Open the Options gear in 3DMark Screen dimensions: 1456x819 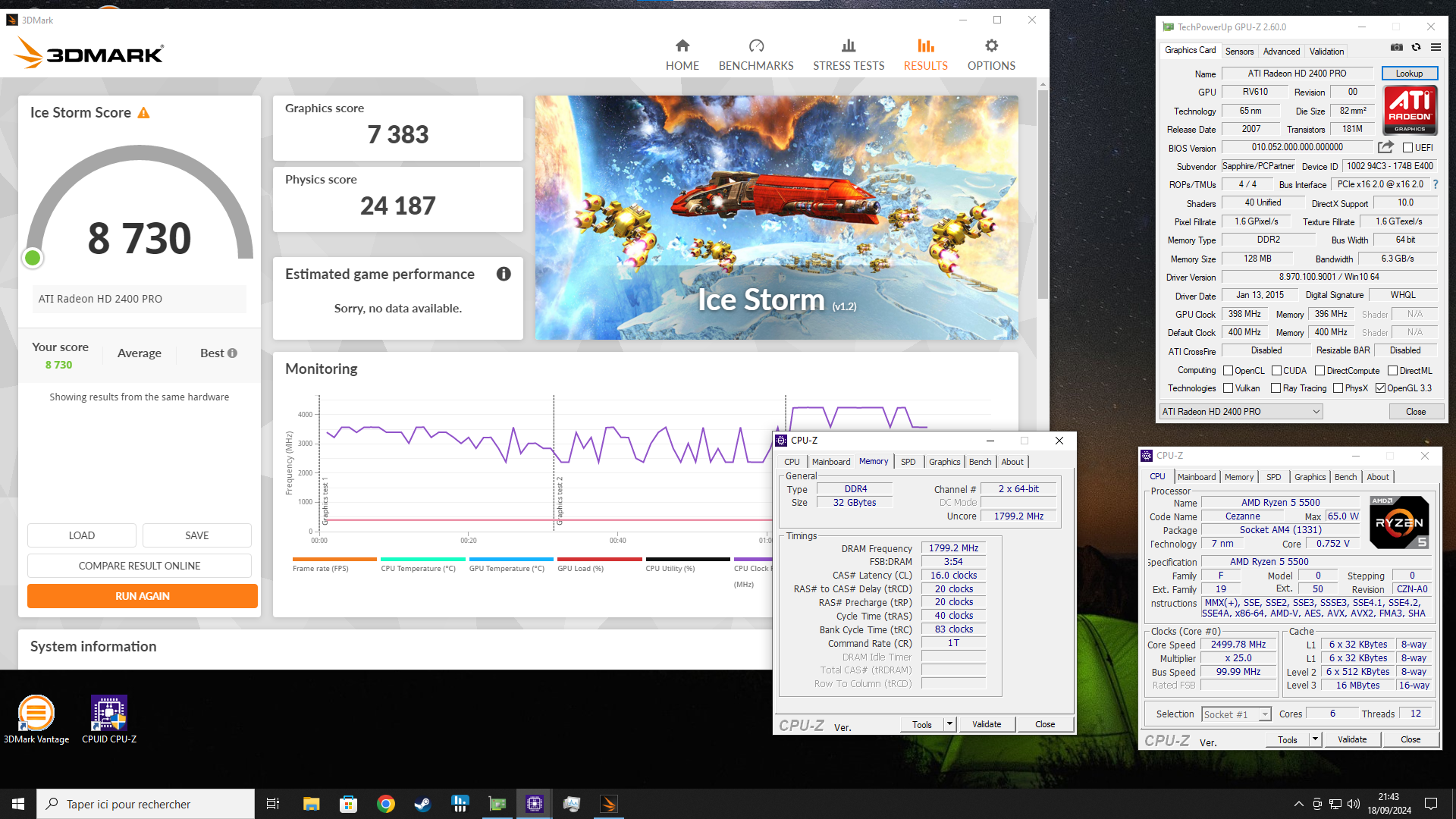[x=991, y=55]
